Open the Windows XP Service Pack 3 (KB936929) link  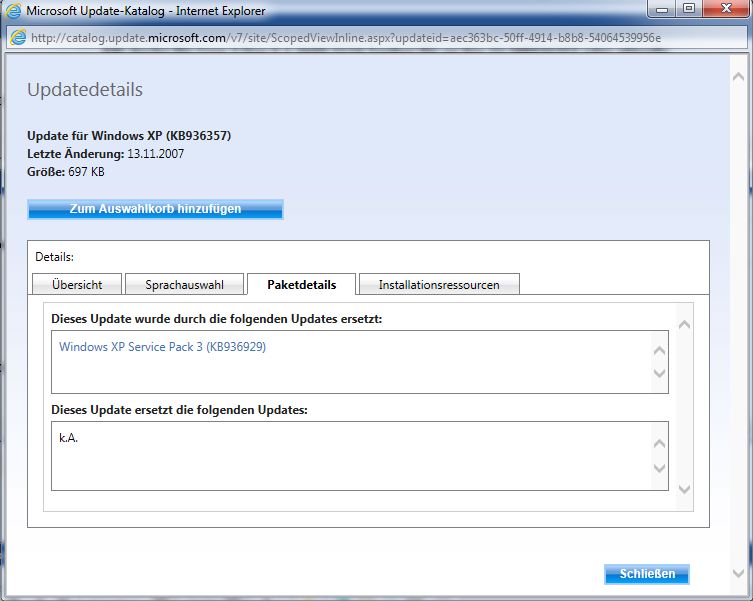(162, 347)
